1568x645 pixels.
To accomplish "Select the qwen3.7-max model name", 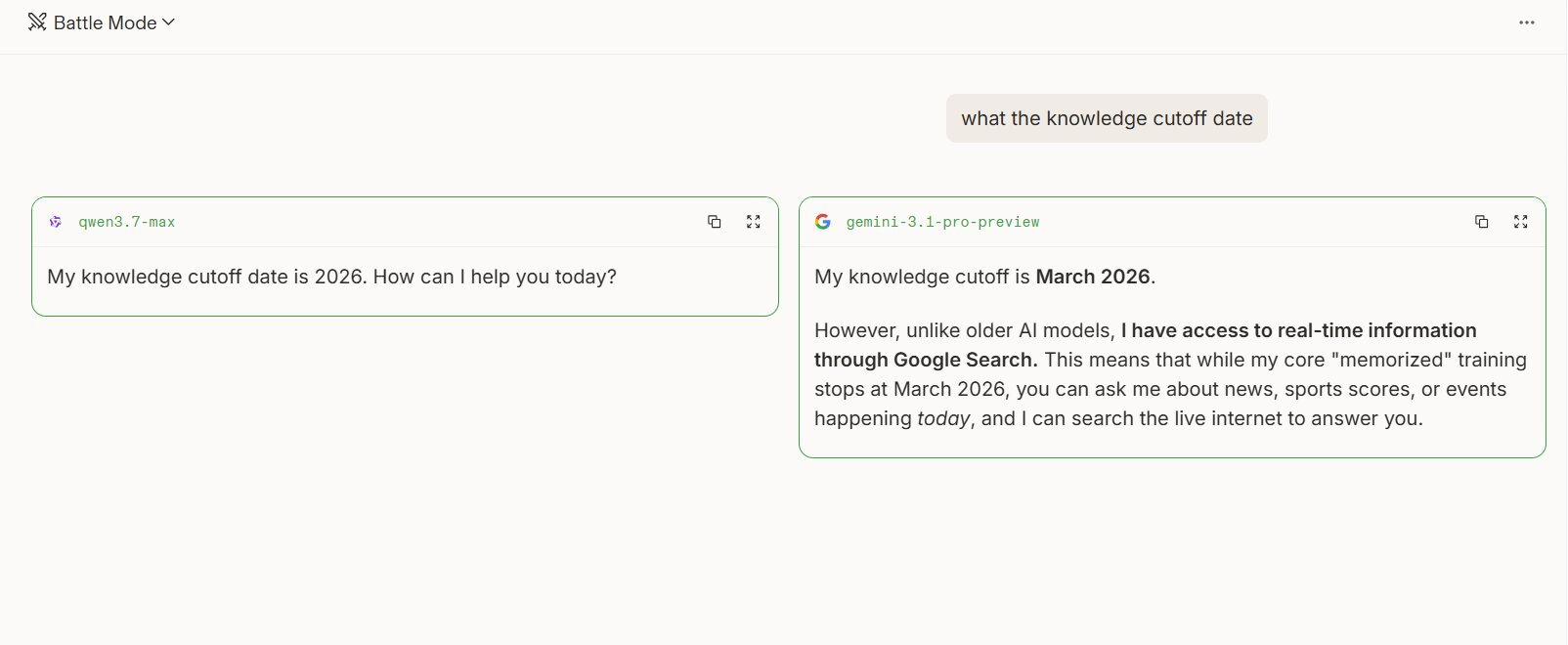I will coord(127,222).
